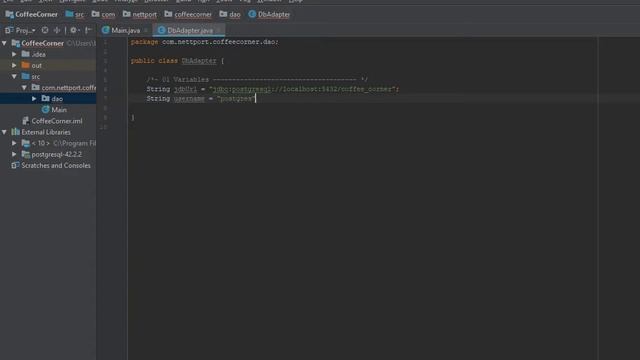Expand the postgresql-42.2.2 library arrow
640x360 pixels.
click(x=14, y=154)
